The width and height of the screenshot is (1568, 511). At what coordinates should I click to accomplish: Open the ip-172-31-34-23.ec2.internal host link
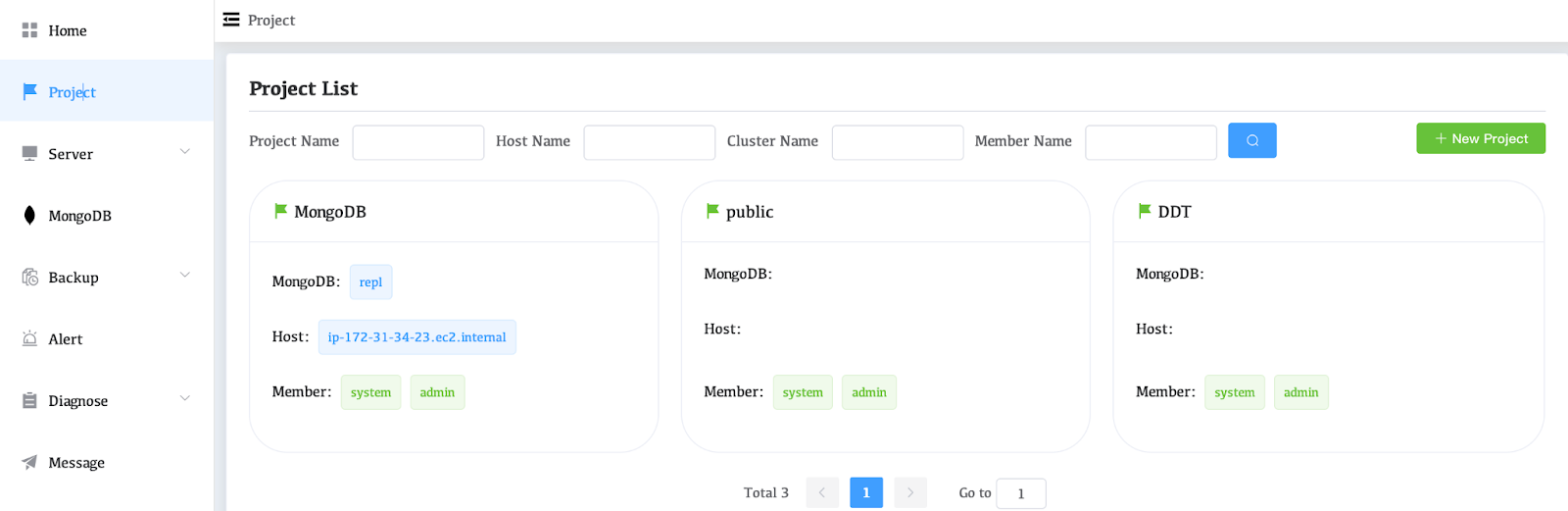[416, 337]
